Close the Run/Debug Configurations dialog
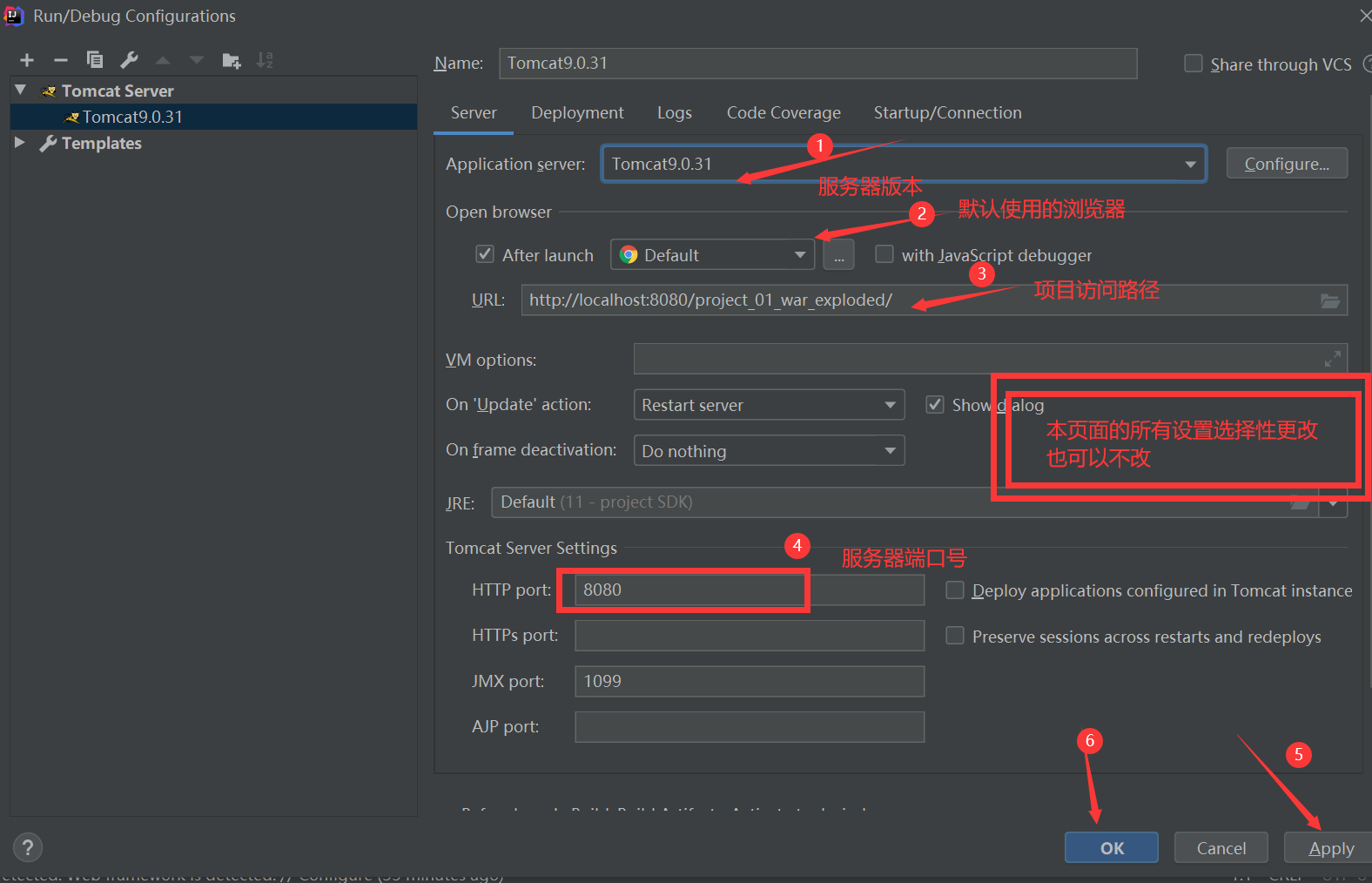 [1365, 16]
